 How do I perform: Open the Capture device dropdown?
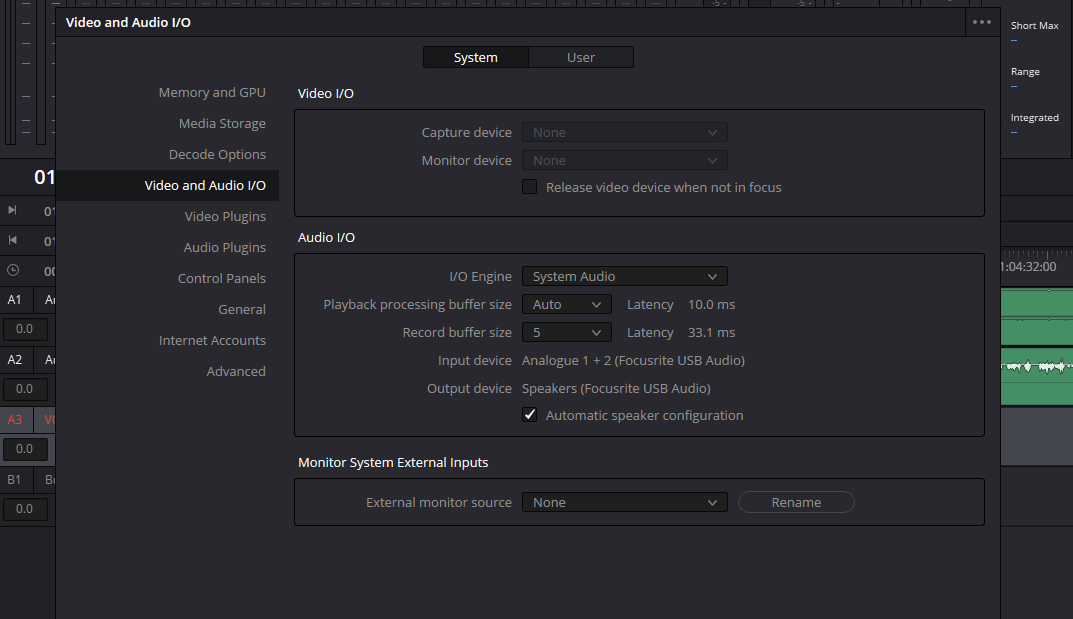coord(624,132)
